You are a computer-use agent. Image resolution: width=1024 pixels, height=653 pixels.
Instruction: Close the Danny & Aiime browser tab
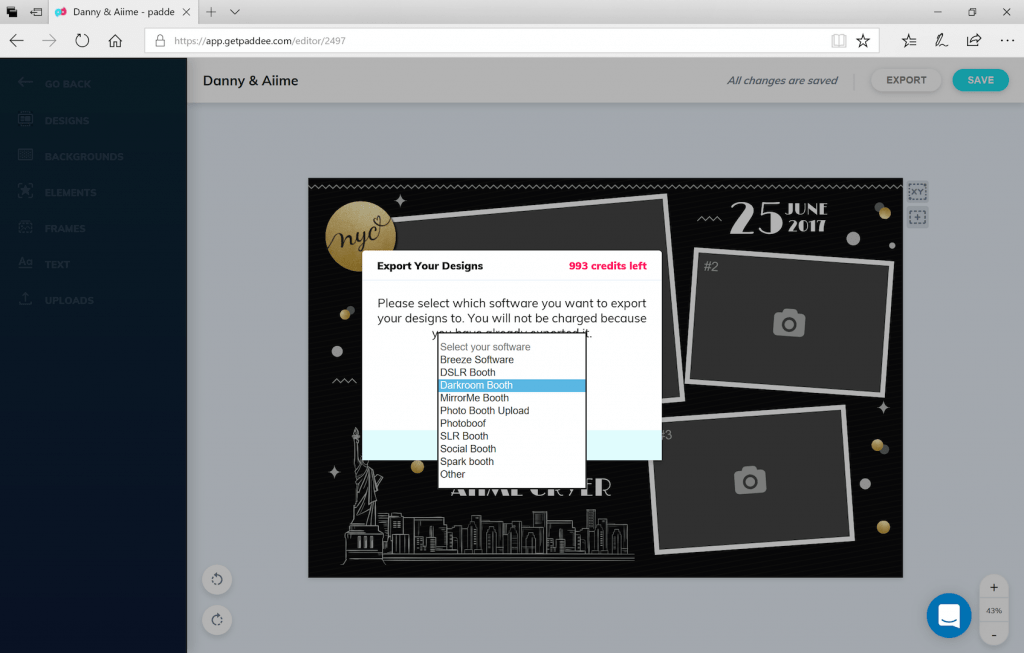point(186,12)
